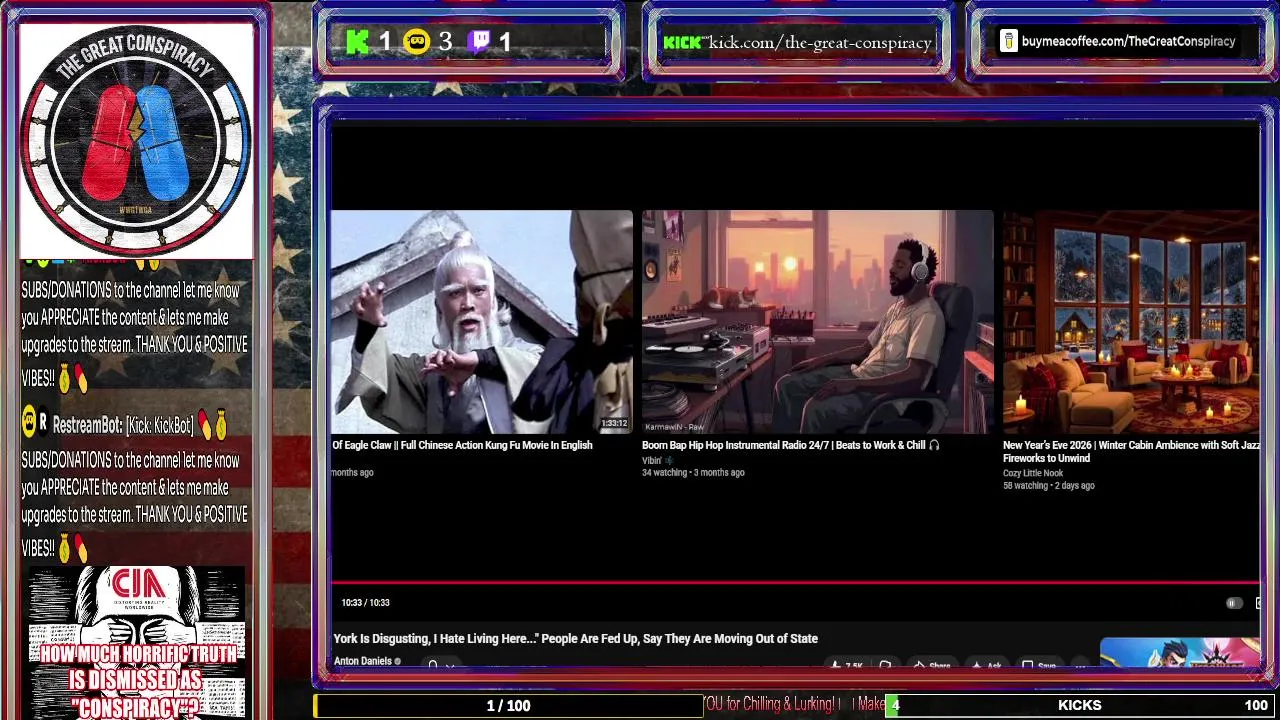1280x720 pixels.
Task: Toggle the player autoplay switch
Action: [1234, 603]
